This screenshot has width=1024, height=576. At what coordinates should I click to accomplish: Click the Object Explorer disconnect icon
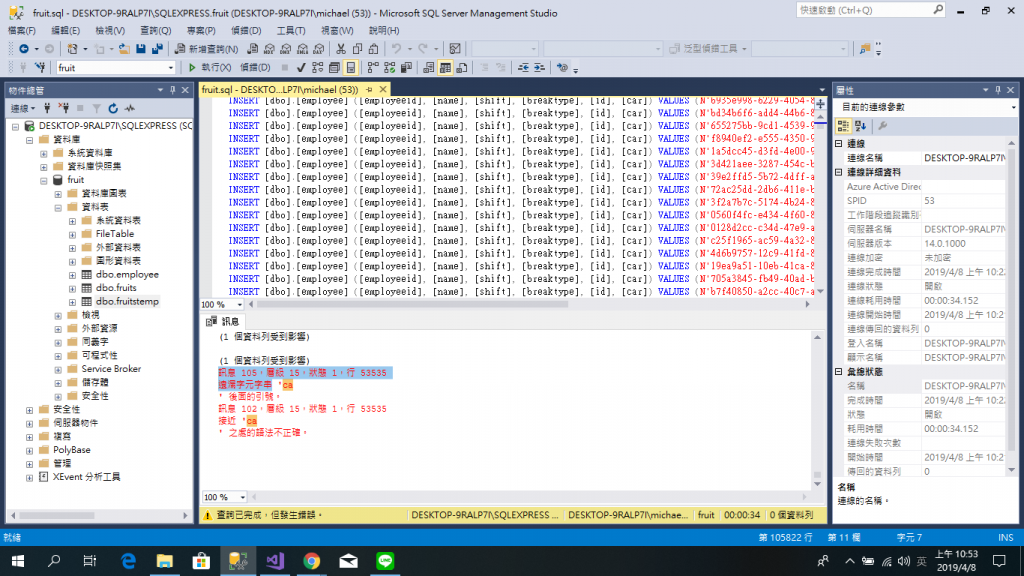point(63,108)
